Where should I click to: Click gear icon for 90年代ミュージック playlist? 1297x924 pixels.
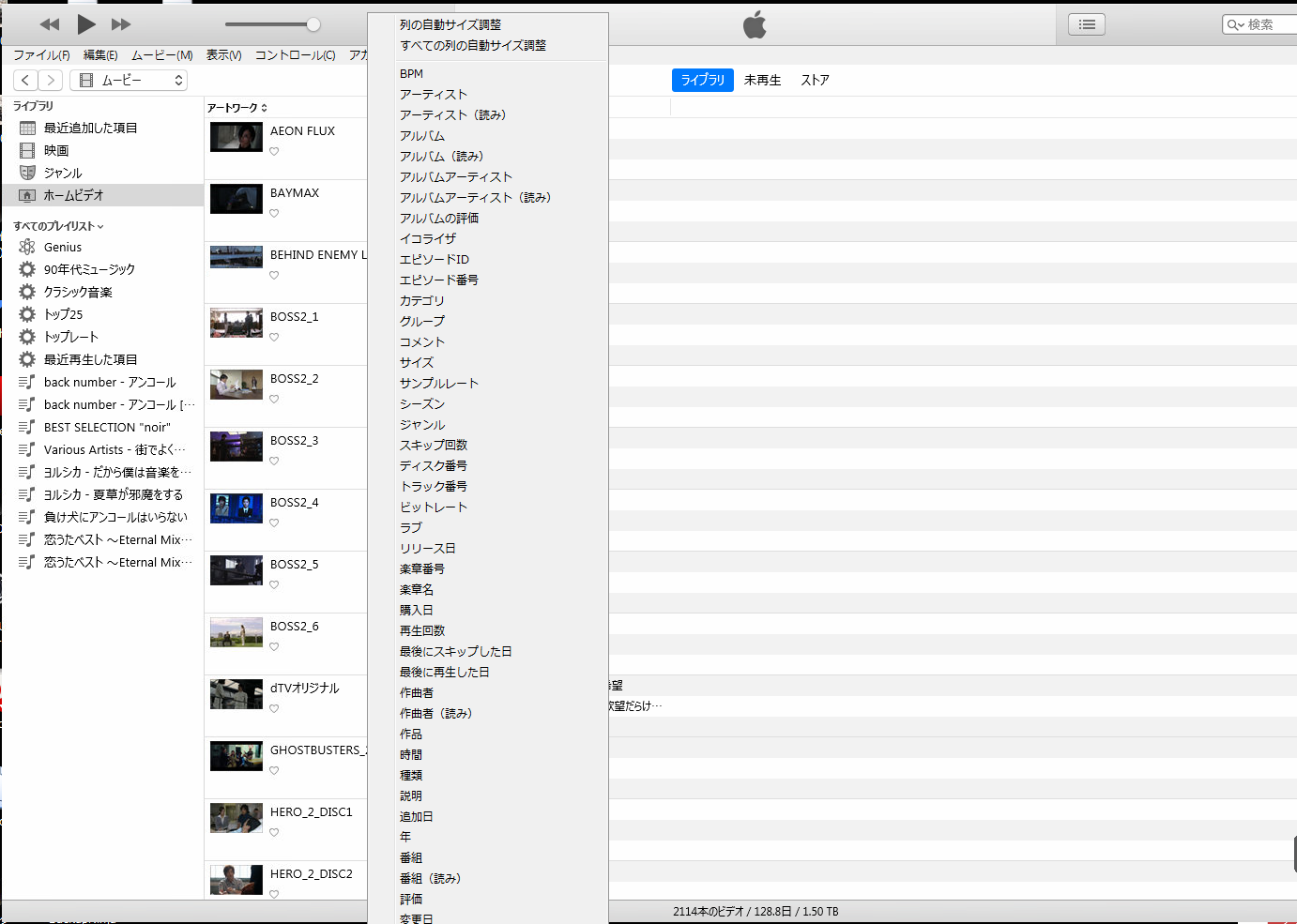pos(27,269)
